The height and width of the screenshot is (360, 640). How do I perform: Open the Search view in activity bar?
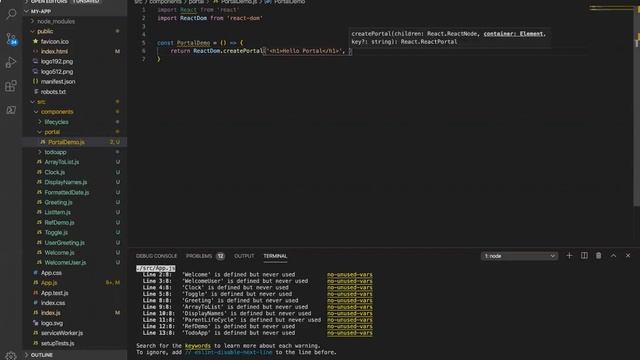(11, 14)
